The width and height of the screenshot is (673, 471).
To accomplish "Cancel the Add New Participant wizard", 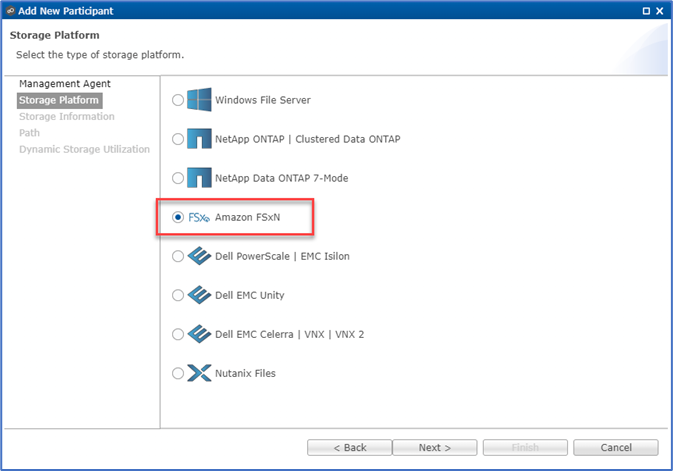I will [615, 447].
